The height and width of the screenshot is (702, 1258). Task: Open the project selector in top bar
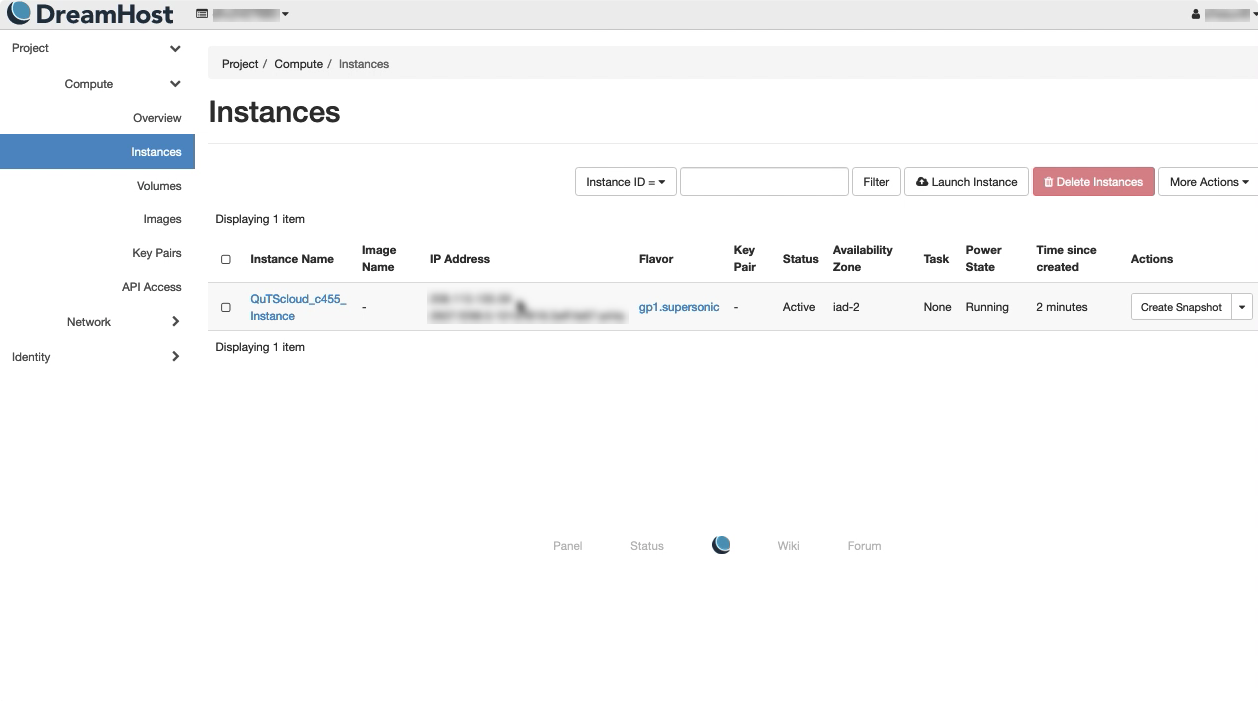click(x=243, y=14)
